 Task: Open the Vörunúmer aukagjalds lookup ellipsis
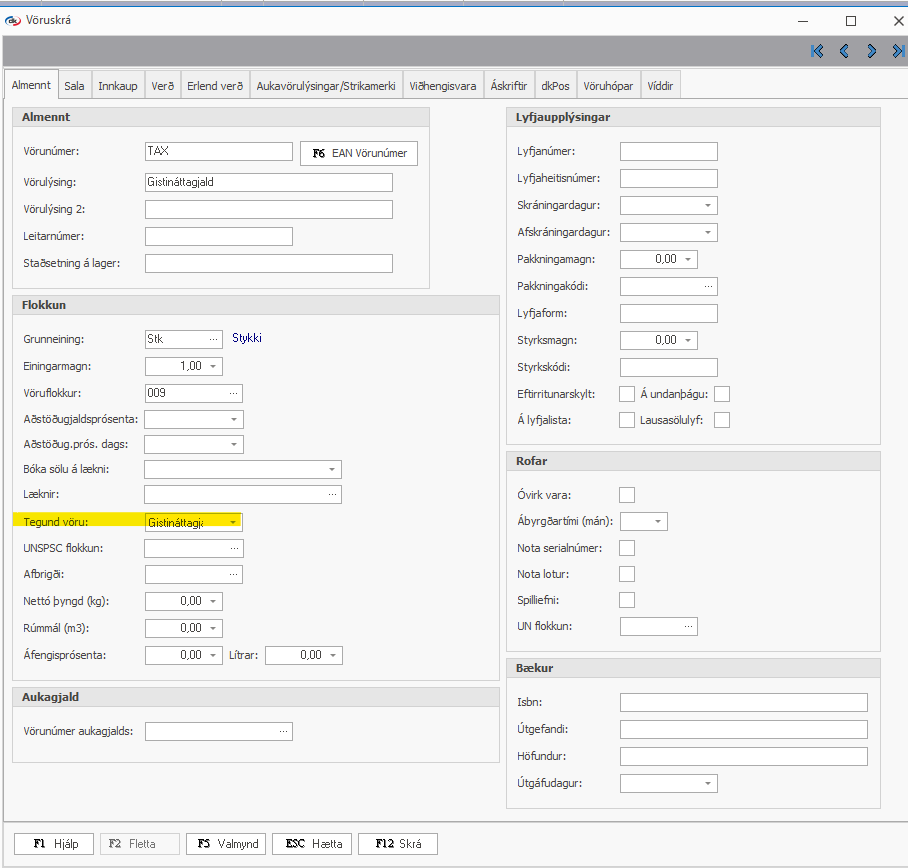click(x=284, y=732)
